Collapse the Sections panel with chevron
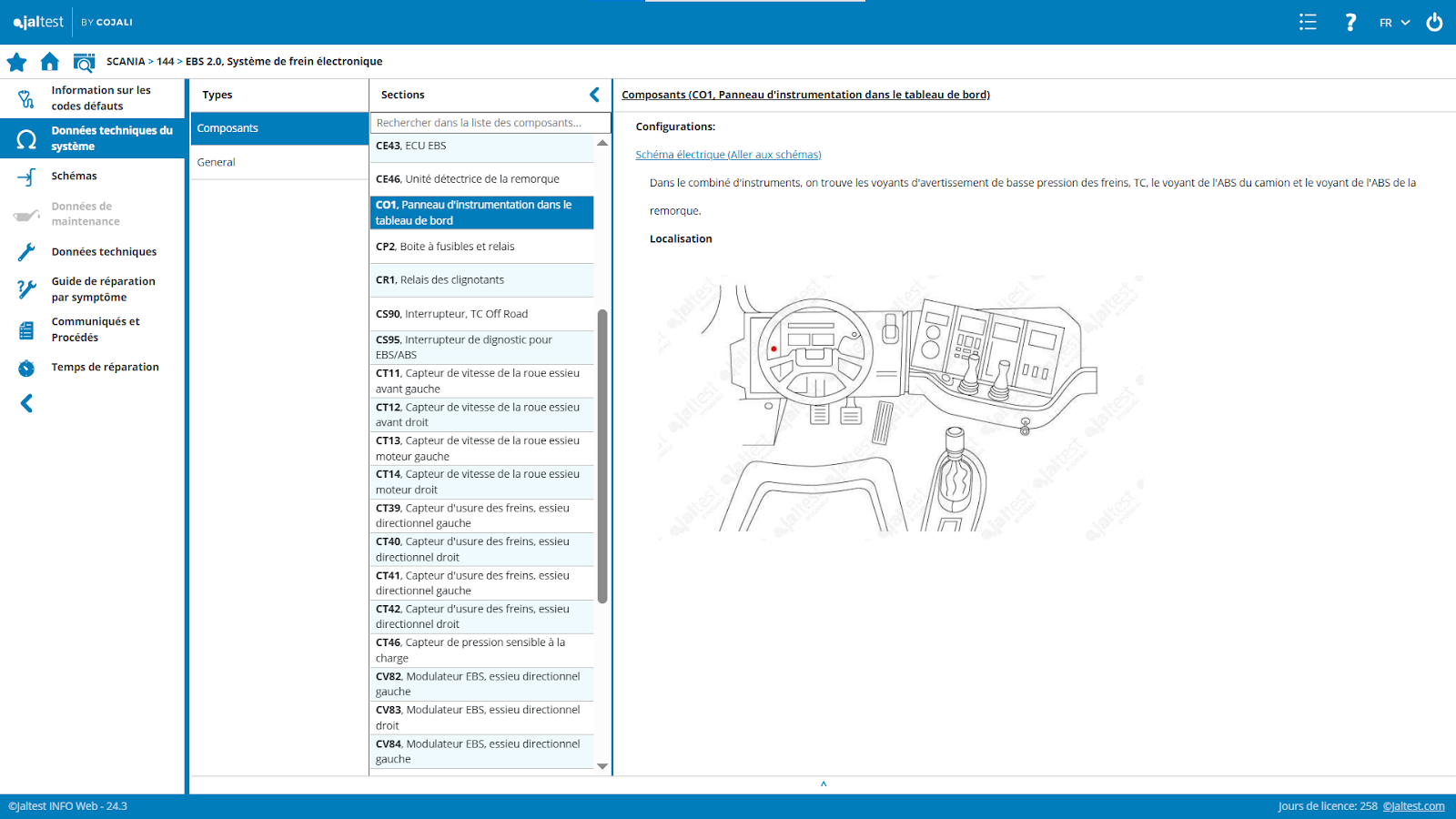 (x=594, y=95)
